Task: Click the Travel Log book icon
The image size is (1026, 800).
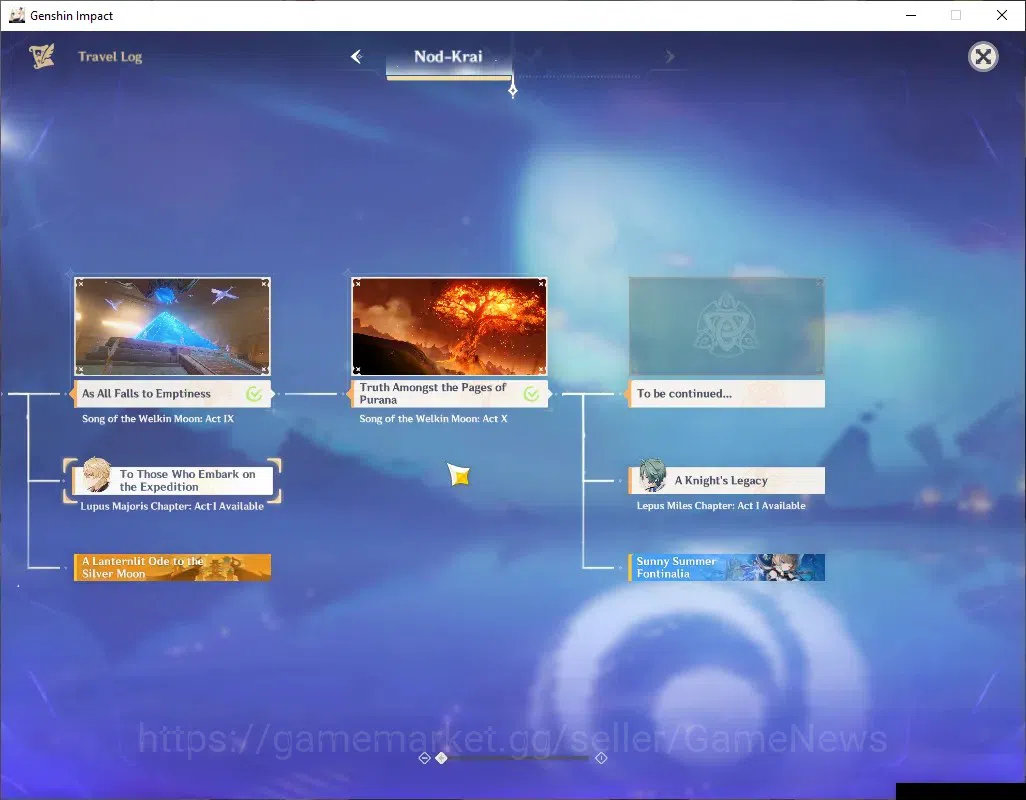Action: pyautogui.click(x=41, y=56)
